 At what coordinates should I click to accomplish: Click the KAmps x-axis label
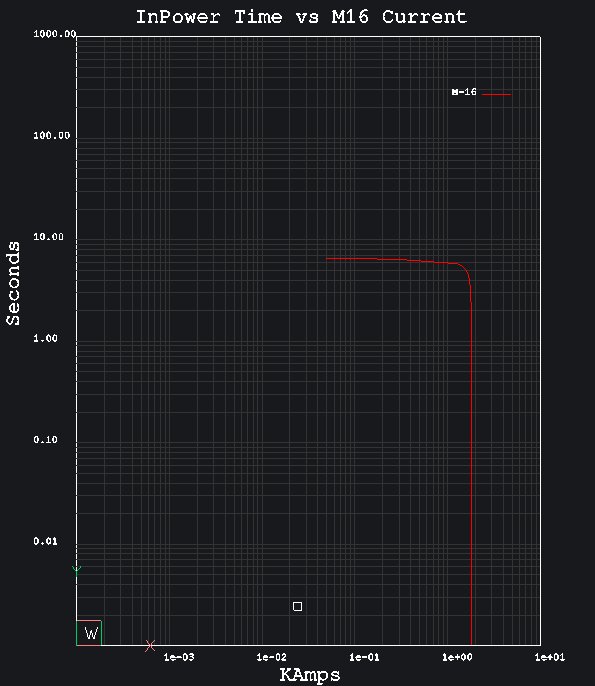click(310, 675)
